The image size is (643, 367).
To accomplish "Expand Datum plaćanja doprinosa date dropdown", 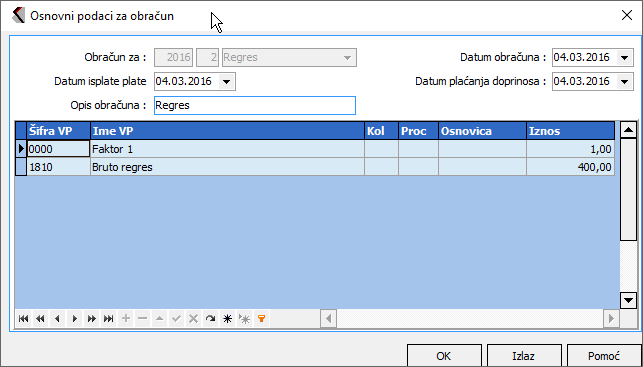I will pyautogui.click(x=625, y=81).
